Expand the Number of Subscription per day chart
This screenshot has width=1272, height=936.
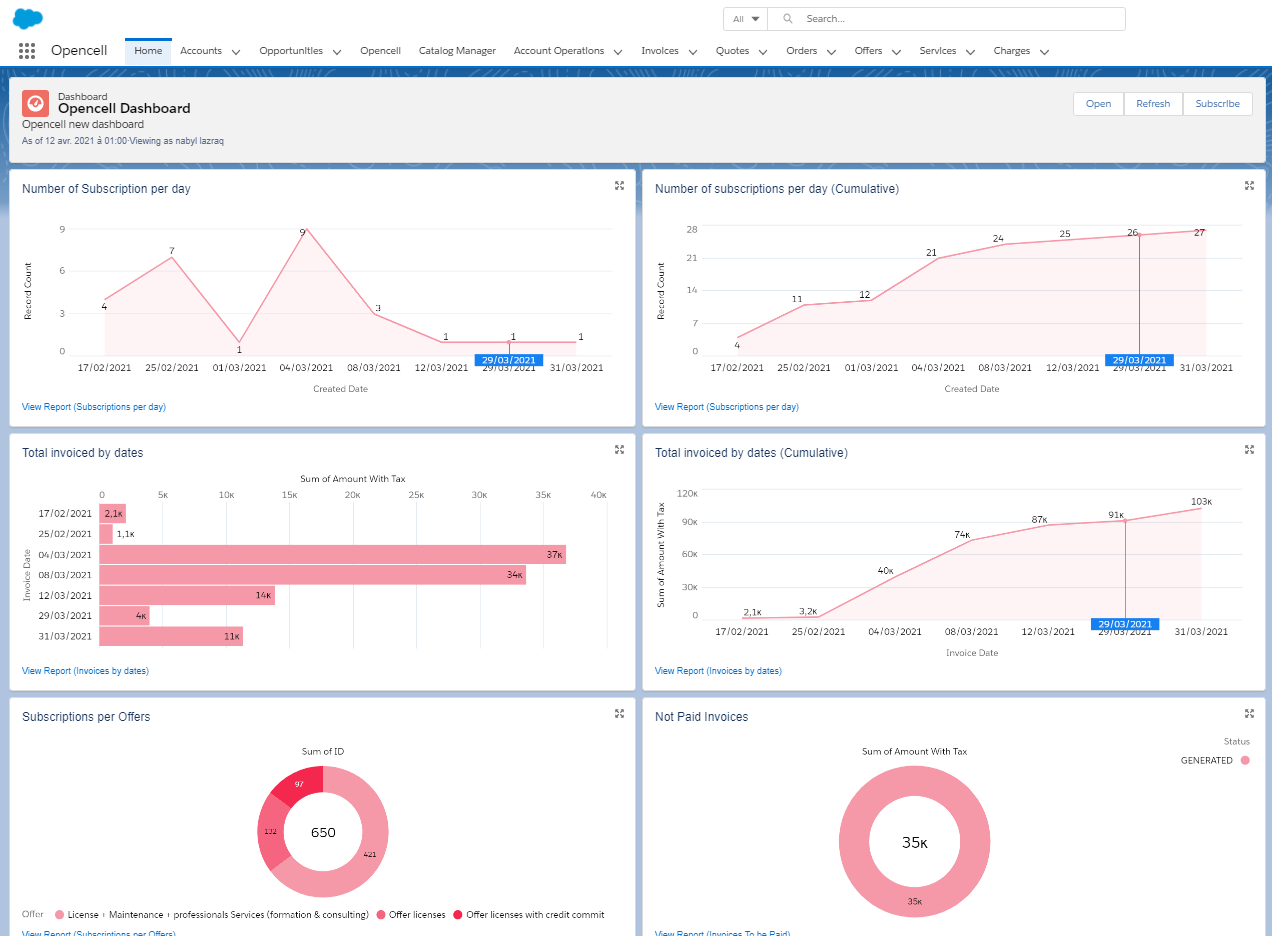click(620, 186)
